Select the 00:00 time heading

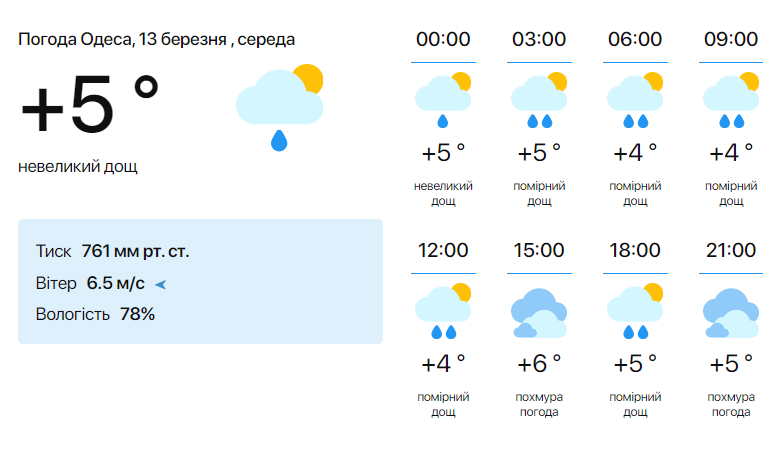(443, 40)
